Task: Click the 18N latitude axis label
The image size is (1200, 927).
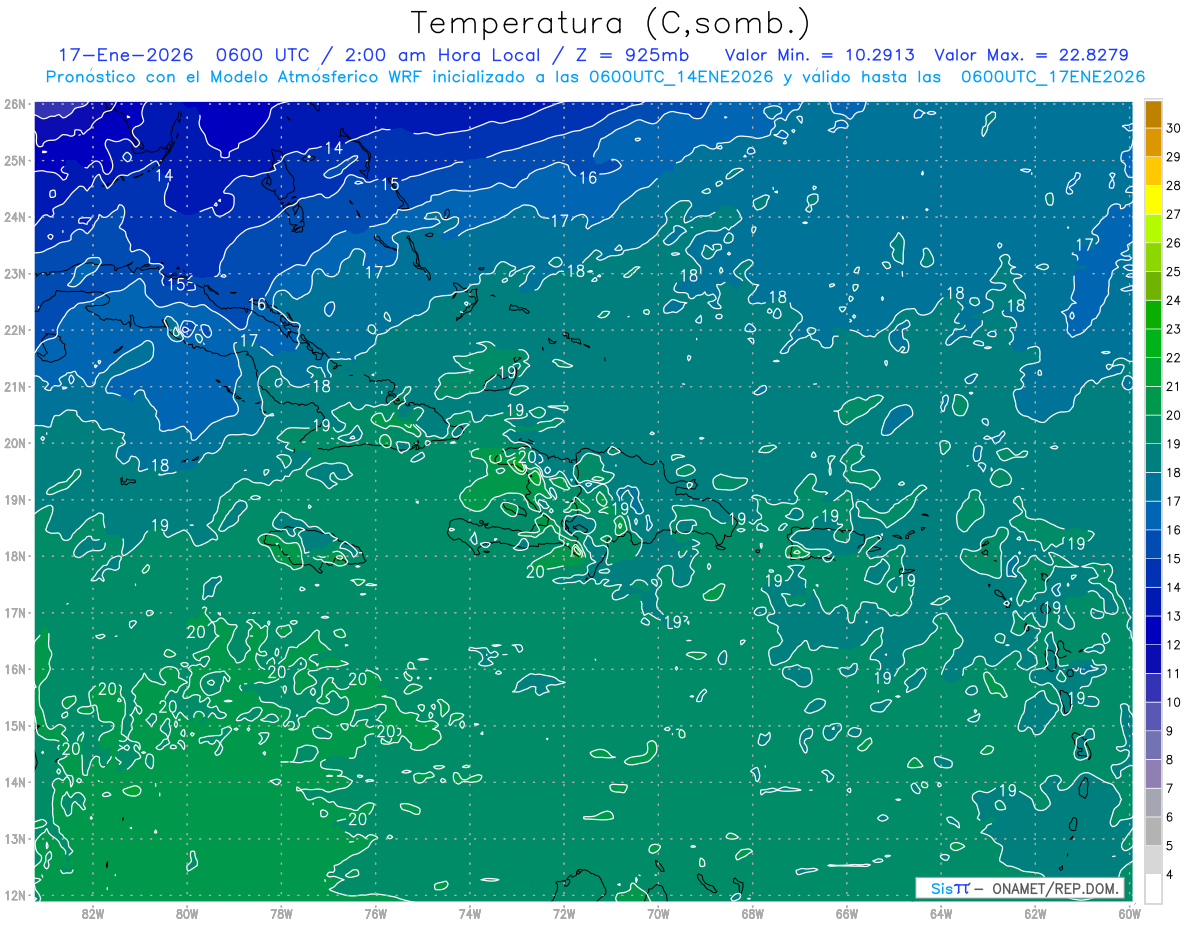Action: pyautogui.click(x=14, y=556)
